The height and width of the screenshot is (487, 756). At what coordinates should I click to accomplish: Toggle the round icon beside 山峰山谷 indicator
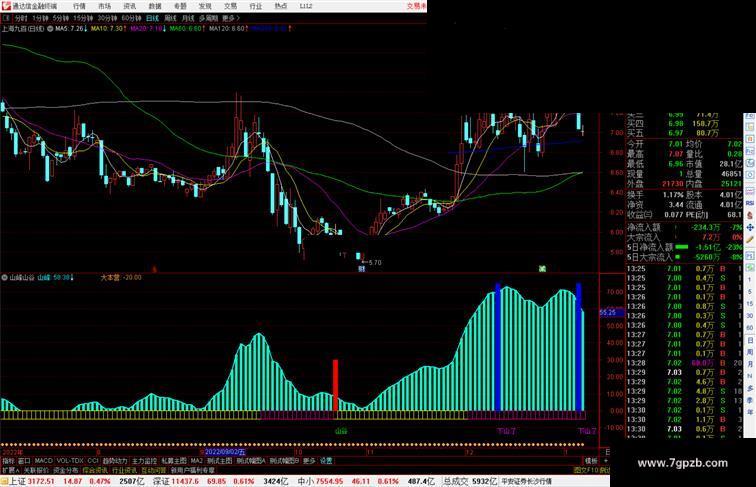tap(5, 277)
